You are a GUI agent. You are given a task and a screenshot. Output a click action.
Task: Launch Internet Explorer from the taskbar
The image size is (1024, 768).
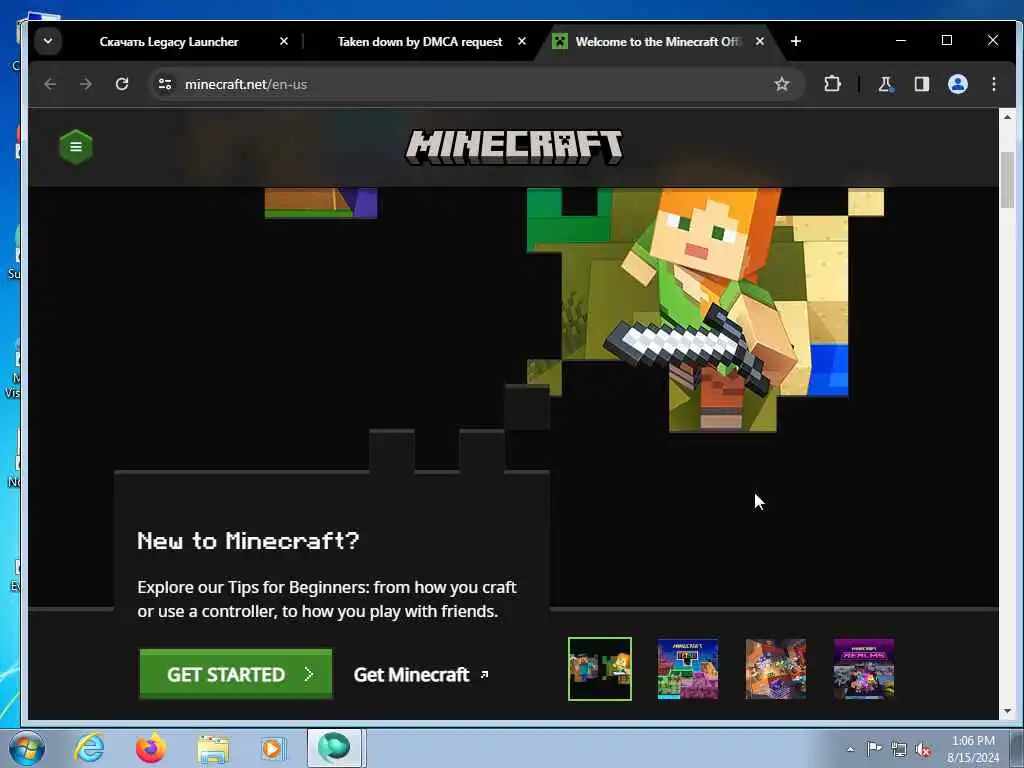pyautogui.click(x=89, y=748)
